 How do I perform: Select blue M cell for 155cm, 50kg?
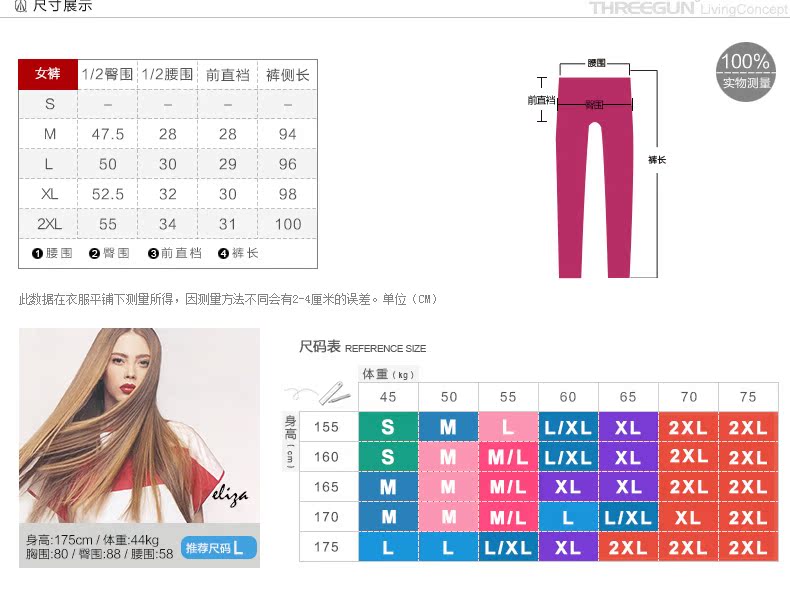448,427
